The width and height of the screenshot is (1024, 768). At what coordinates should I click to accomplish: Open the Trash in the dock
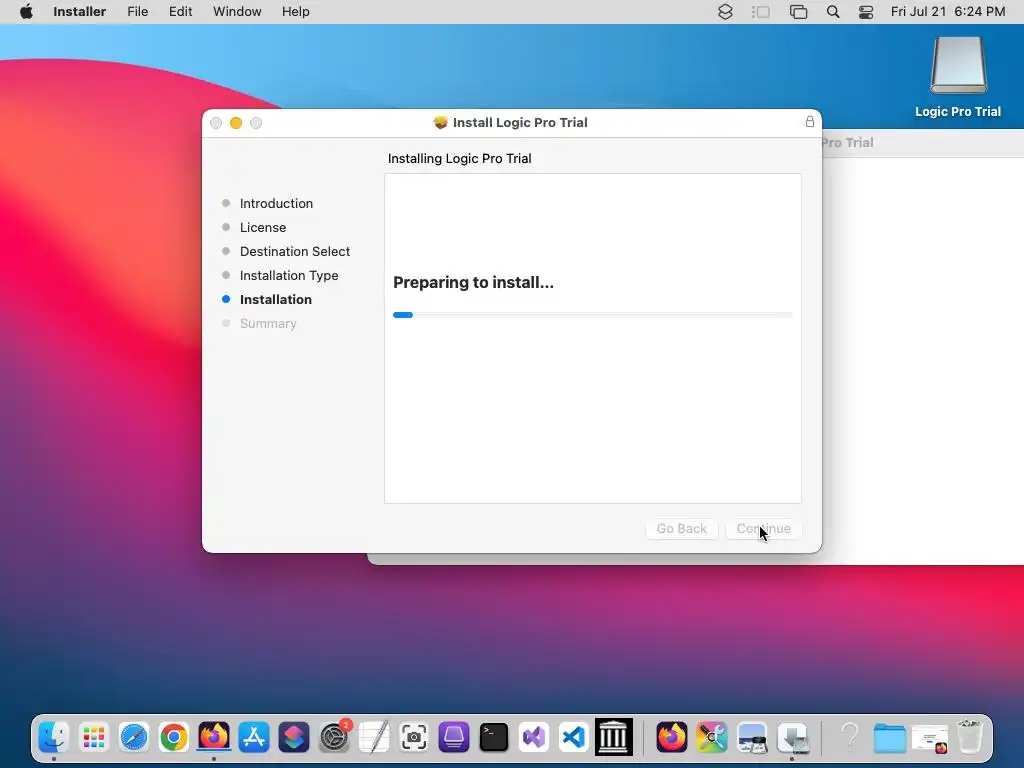(x=970, y=737)
